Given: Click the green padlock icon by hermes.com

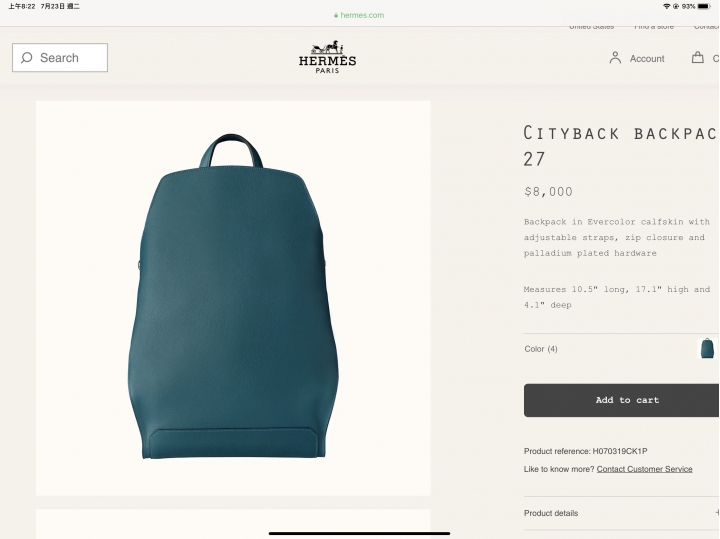Looking at the screenshot, I should click(336, 15).
